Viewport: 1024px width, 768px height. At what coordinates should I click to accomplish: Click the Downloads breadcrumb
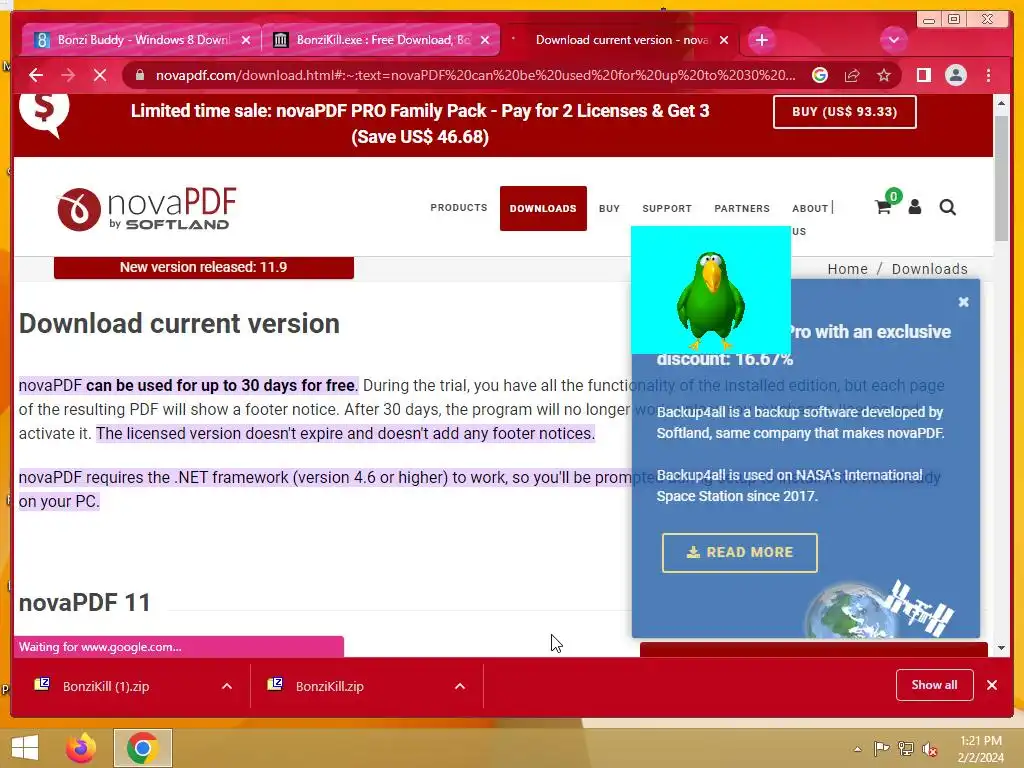(x=929, y=269)
